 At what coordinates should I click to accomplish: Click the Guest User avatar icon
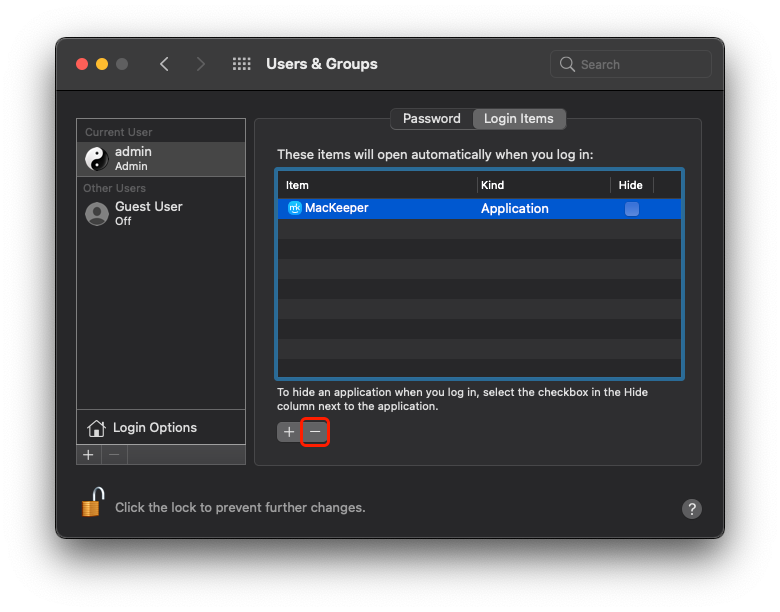coord(97,214)
